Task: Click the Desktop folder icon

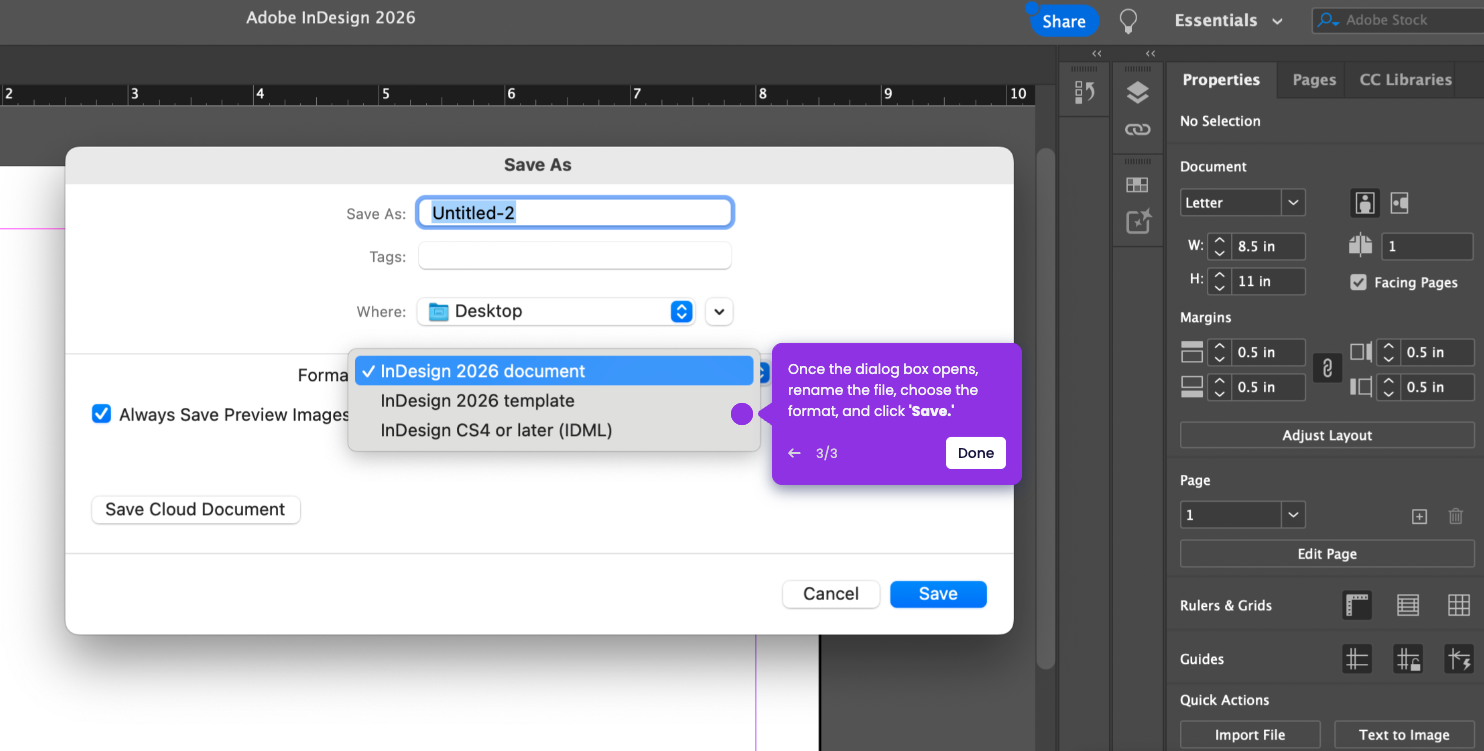Action: (439, 312)
